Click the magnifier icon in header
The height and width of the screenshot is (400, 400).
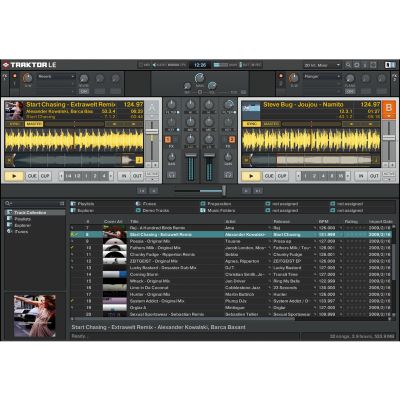(x=348, y=65)
